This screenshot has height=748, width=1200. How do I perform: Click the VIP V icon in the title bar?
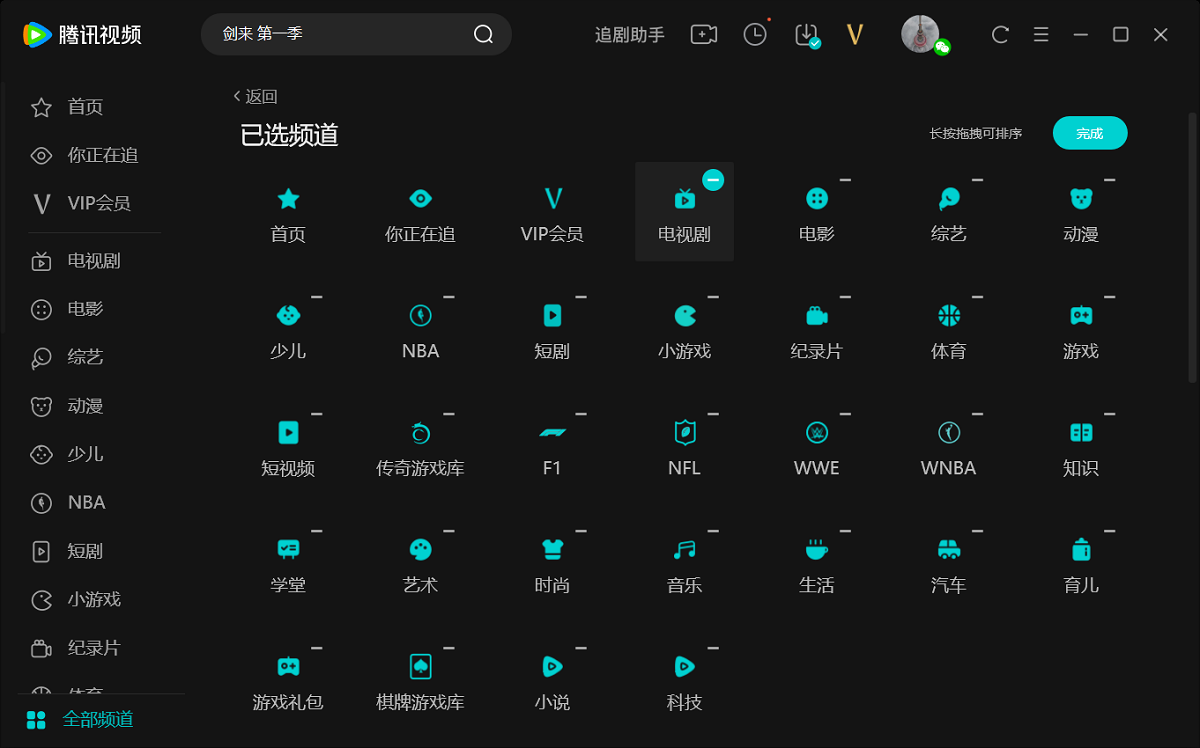coord(855,33)
